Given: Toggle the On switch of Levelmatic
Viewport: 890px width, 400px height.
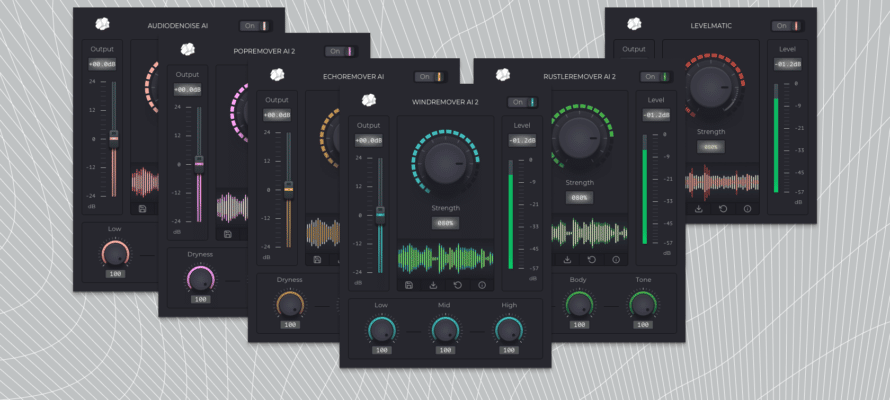Looking at the screenshot, I should tap(788, 26).
